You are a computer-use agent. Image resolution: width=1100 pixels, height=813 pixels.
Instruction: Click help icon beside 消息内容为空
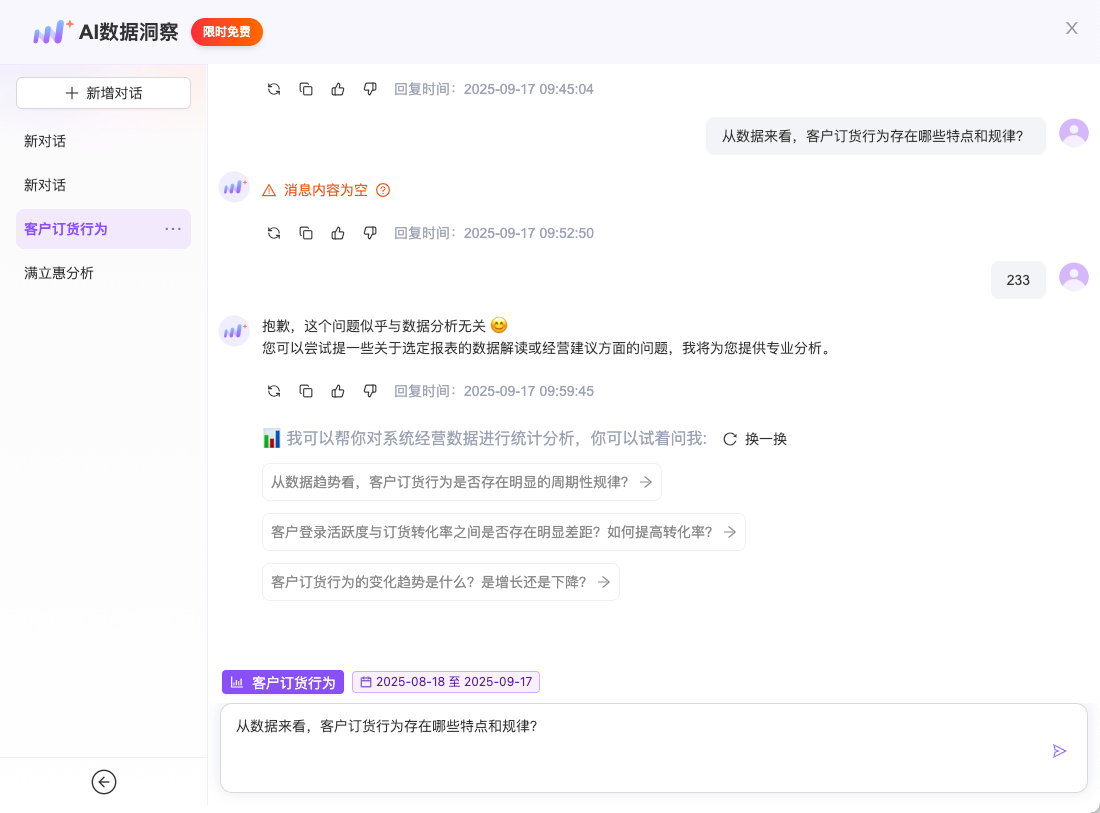tap(383, 190)
